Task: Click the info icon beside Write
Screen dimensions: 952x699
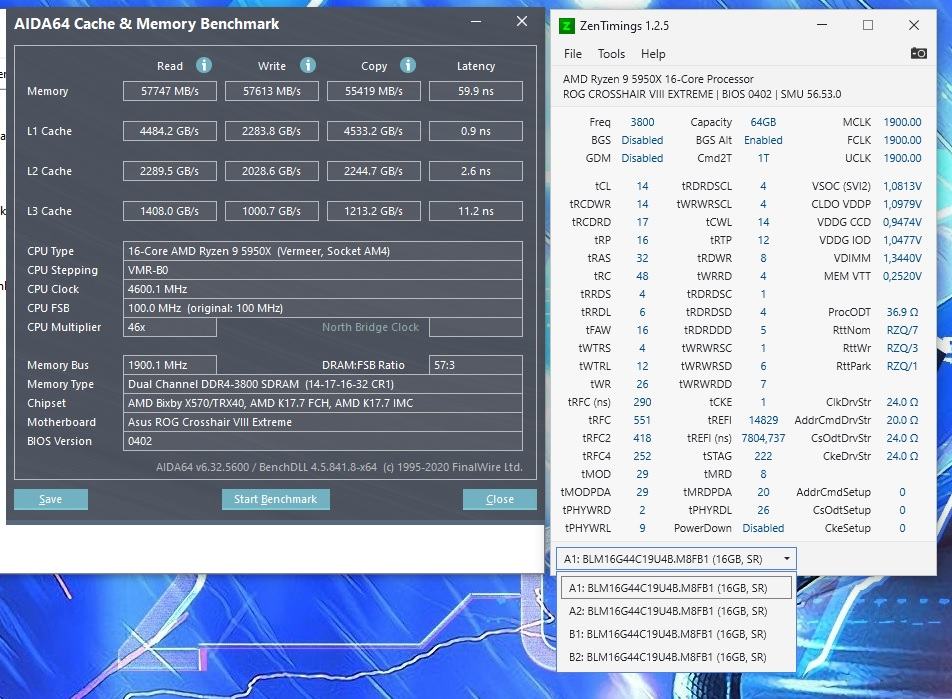Action: [x=308, y=65]
